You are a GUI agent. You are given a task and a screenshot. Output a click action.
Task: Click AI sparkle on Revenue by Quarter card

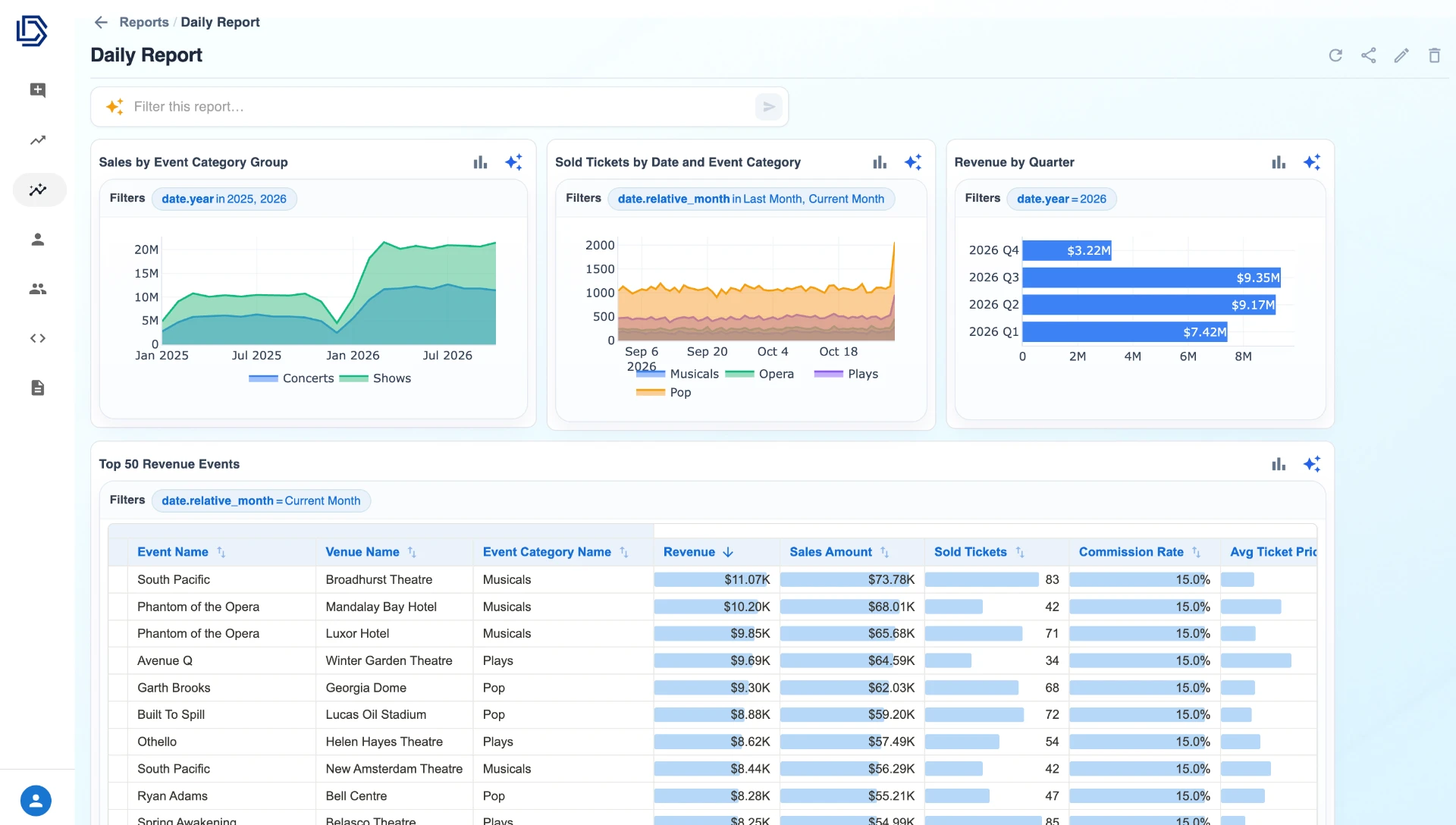(x=1312, y=162)
